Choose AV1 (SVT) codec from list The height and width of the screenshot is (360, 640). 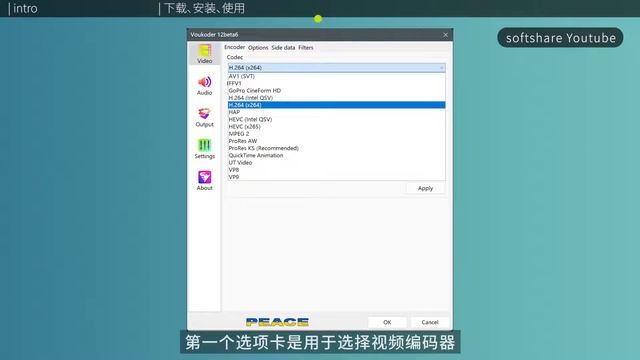click(336, 76)
